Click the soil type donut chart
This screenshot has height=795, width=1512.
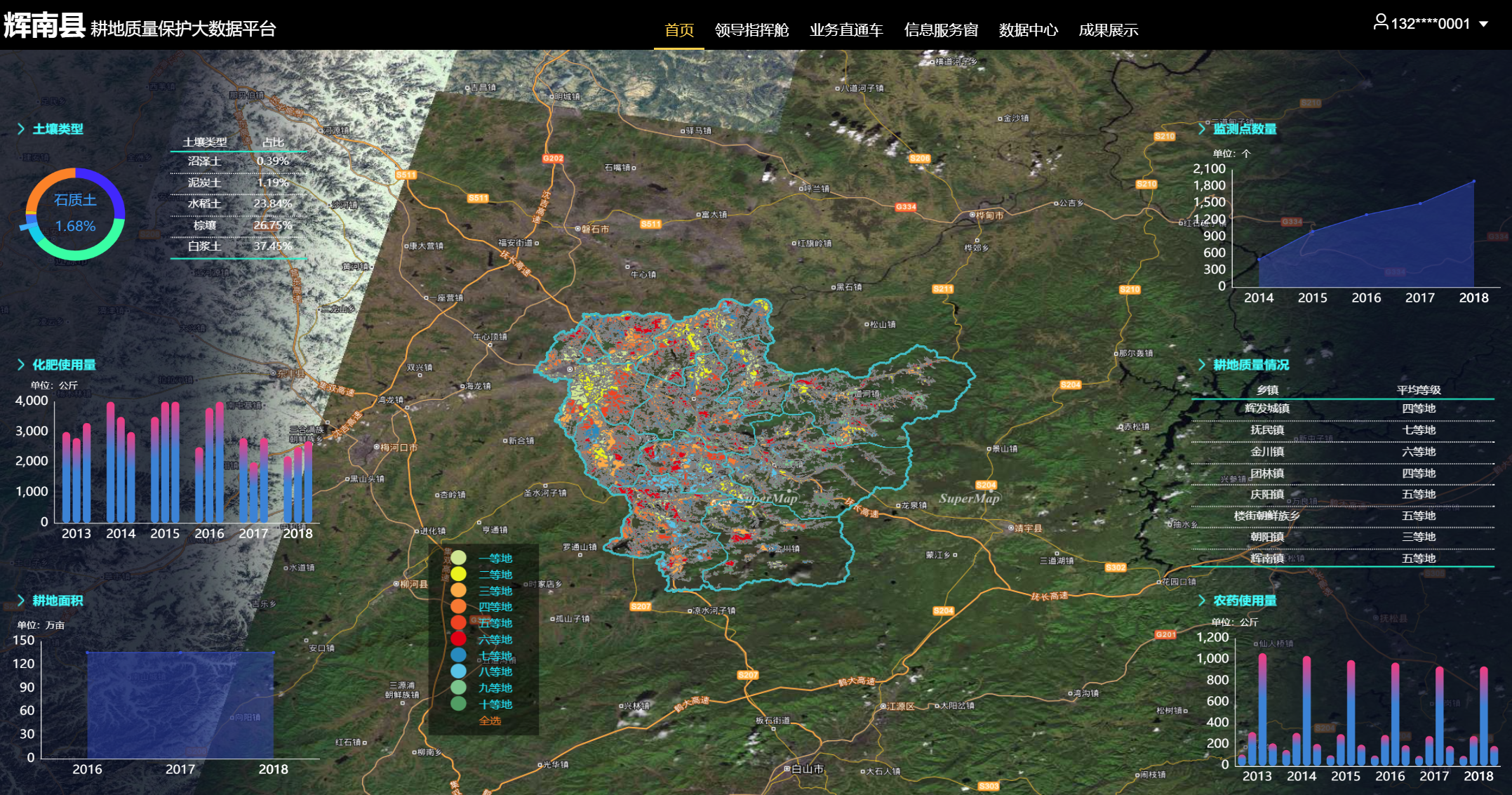(x=75, y=214)
